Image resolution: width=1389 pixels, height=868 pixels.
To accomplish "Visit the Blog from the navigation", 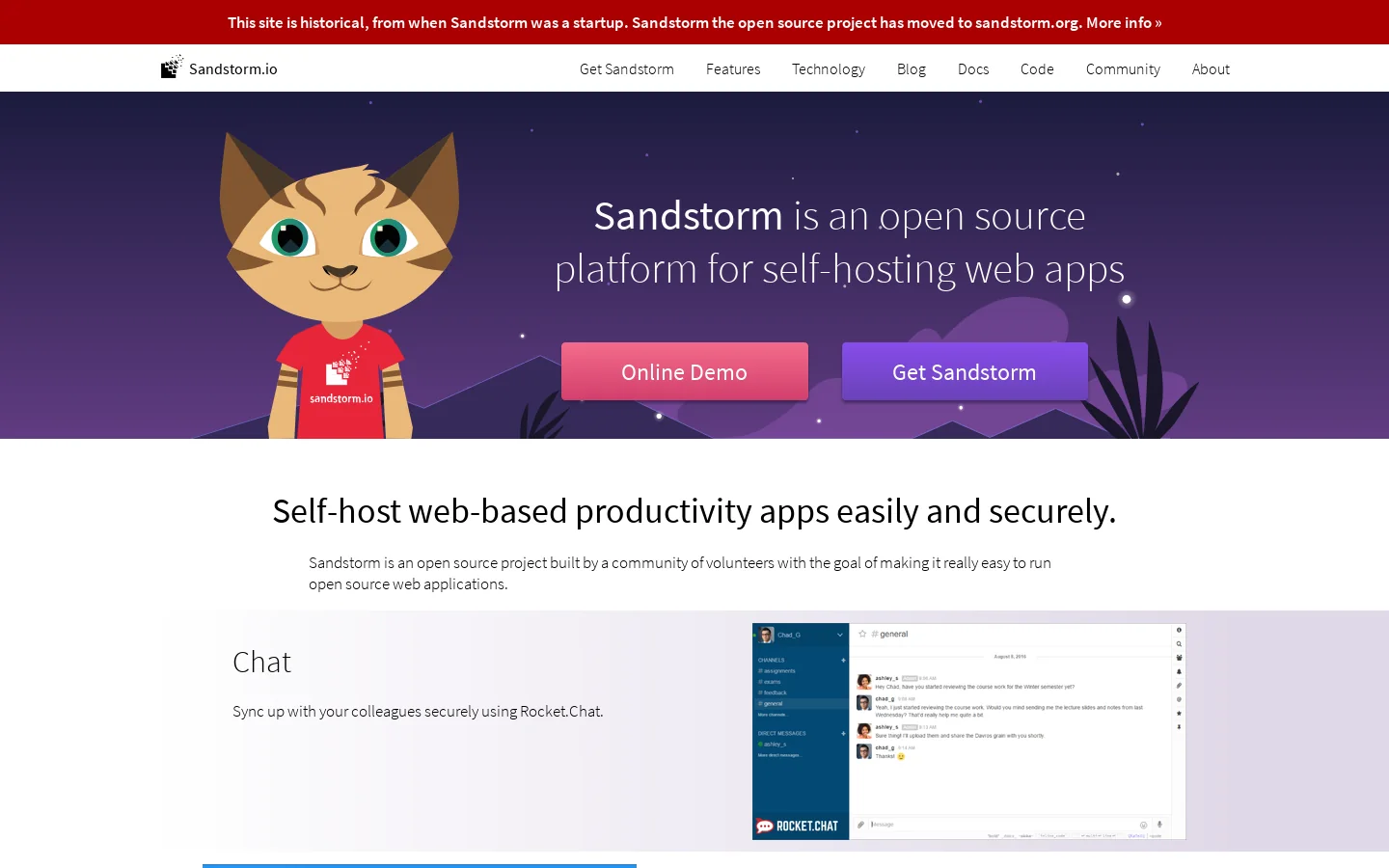I will tap(912, 69).
